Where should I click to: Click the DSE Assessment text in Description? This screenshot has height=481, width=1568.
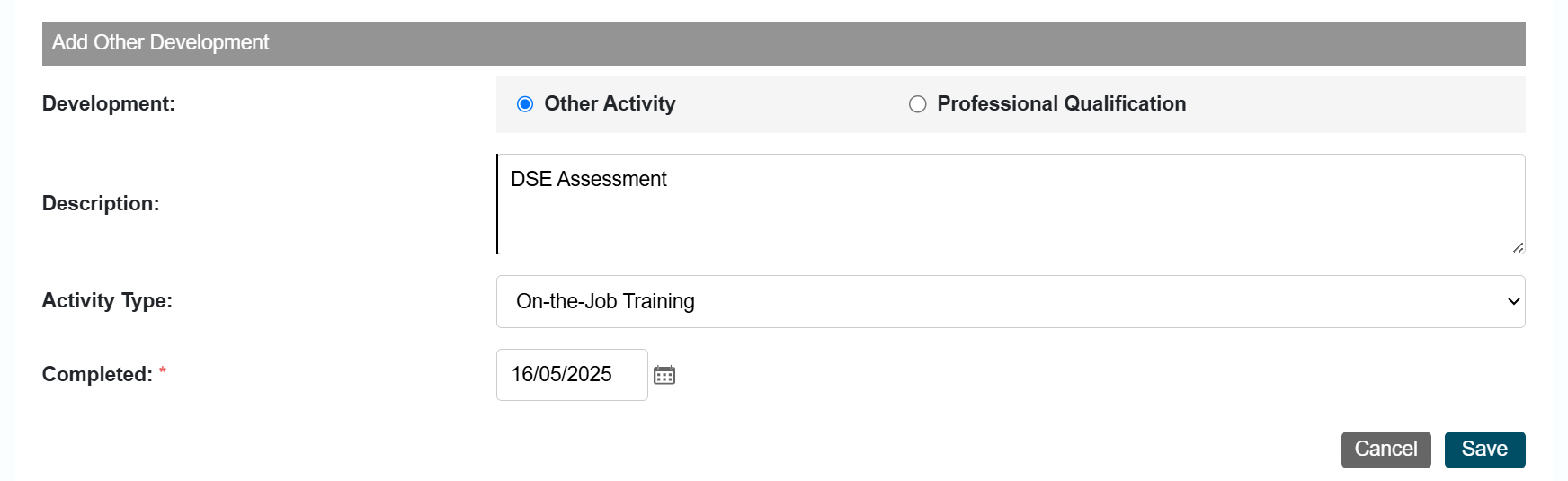pos(589,180)
